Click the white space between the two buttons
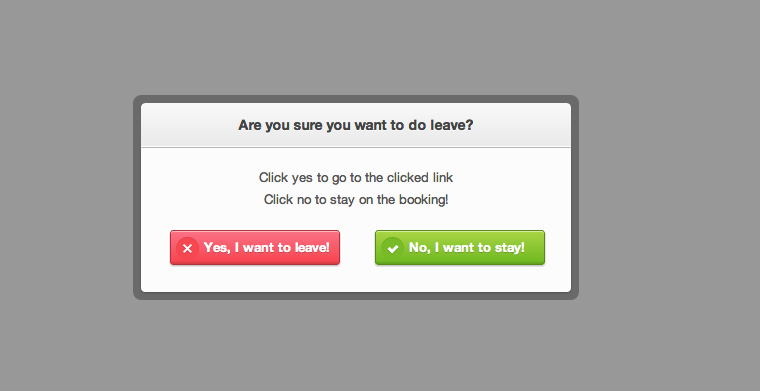760x391 pixels. click(x=357, y=248)
